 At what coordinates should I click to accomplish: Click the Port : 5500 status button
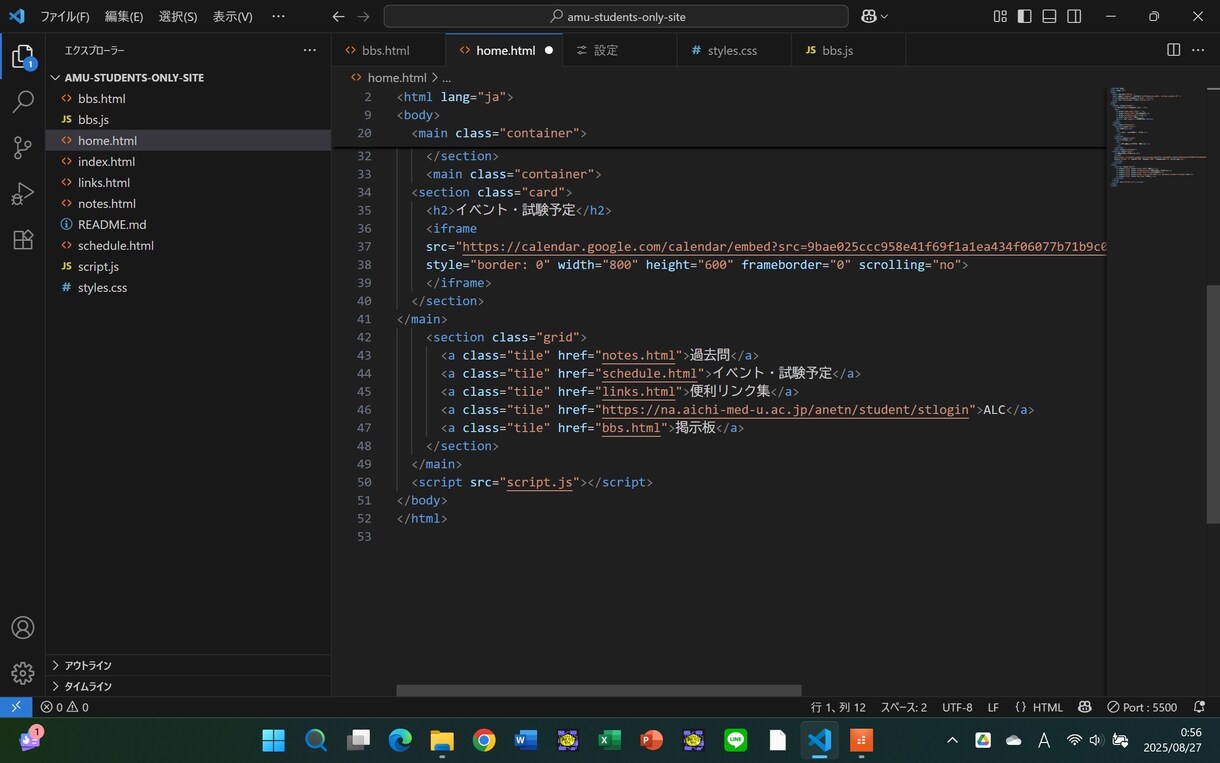(1142, 707)
